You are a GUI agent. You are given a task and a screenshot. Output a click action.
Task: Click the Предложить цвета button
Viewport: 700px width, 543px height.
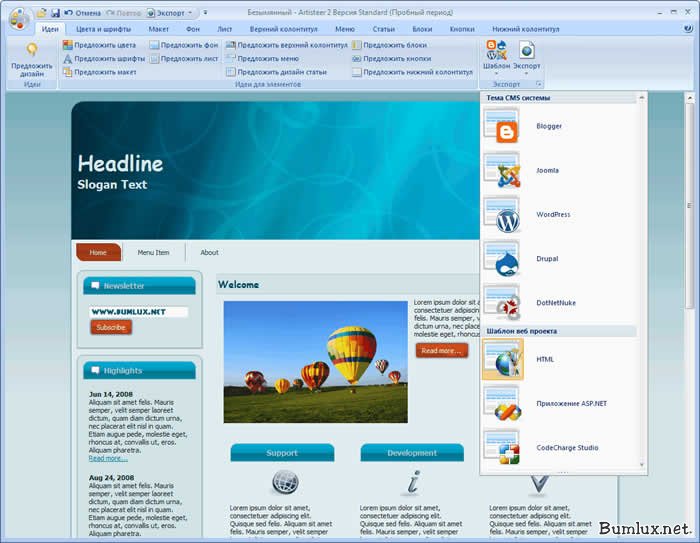tap(99, 45)
